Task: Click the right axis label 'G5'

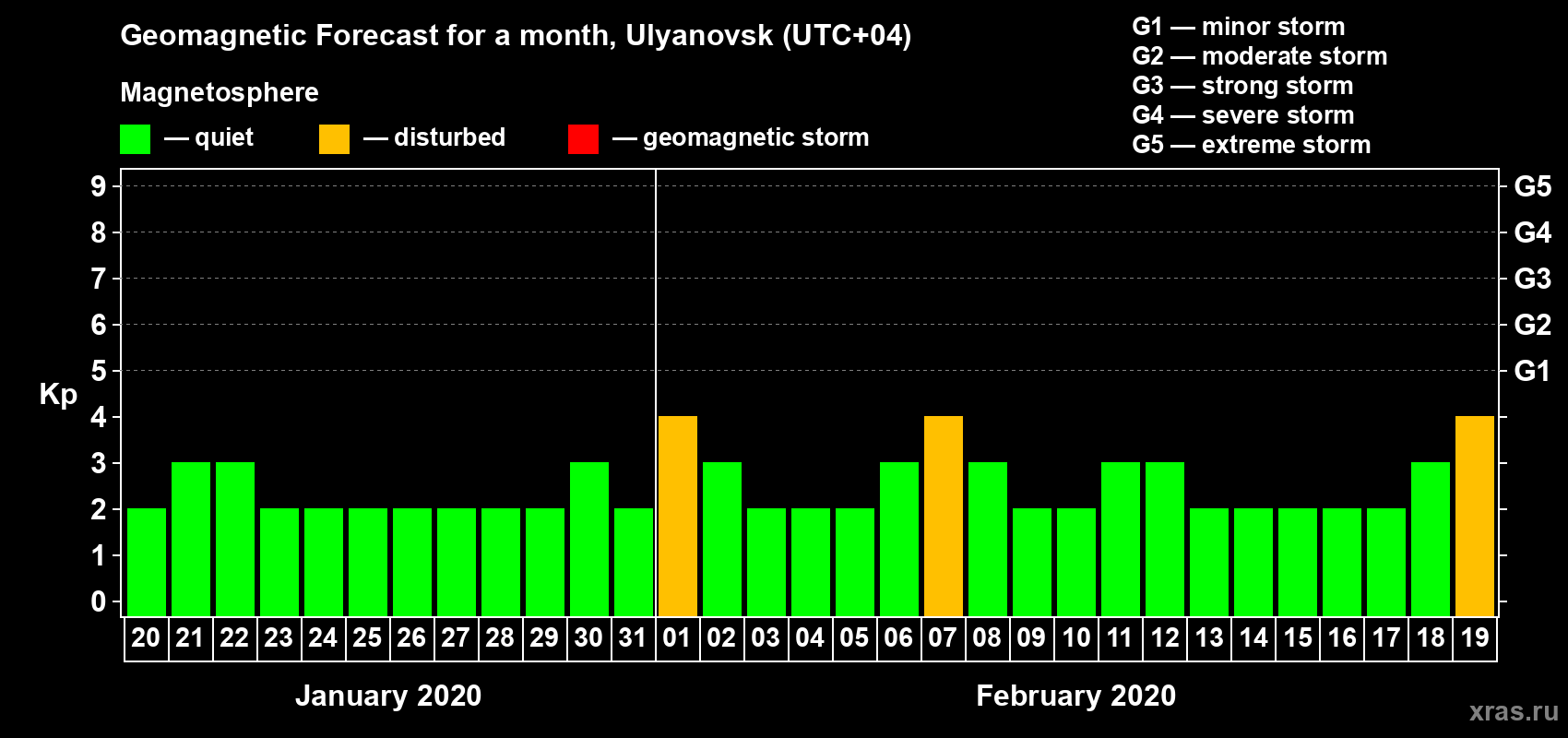Action: pos(1533,186)
